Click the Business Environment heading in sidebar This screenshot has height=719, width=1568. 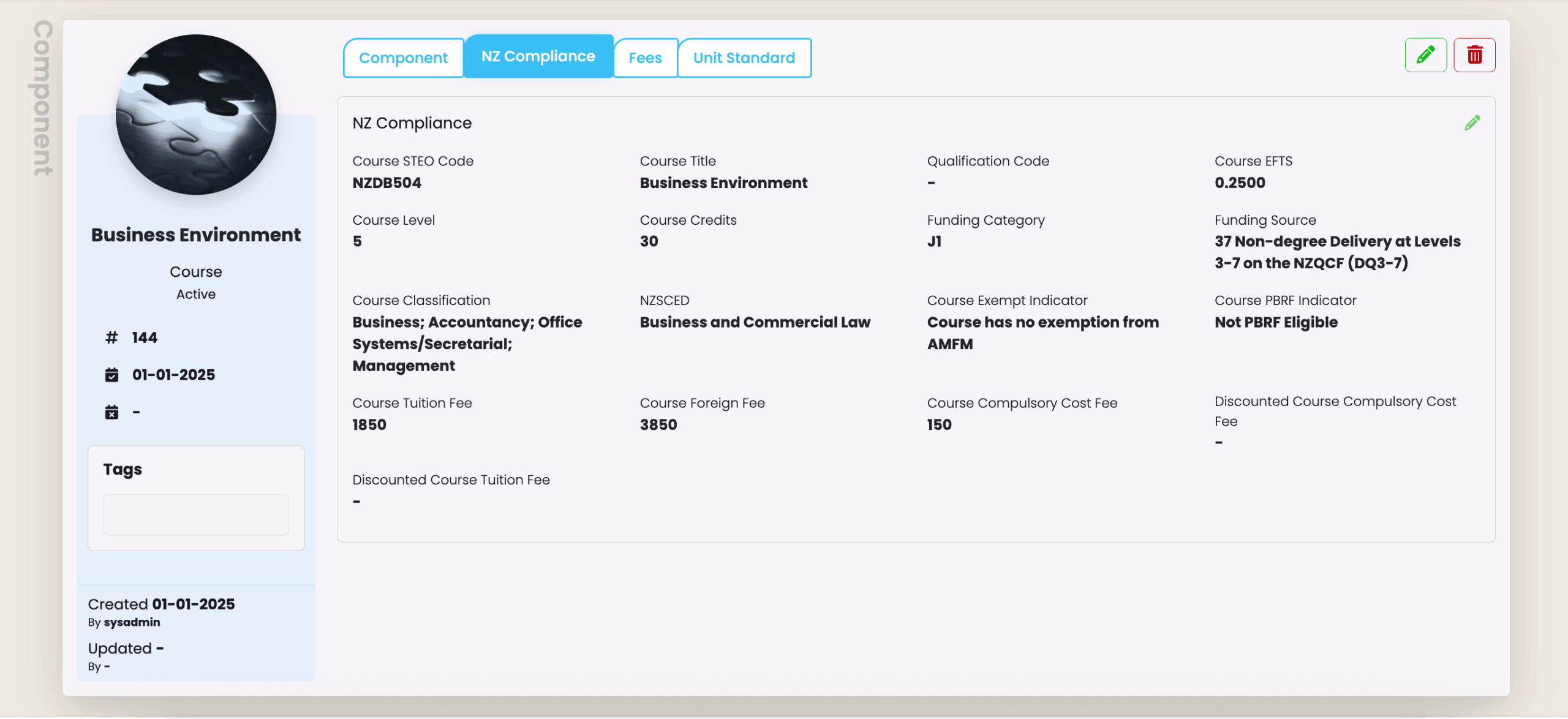point(196,235)
